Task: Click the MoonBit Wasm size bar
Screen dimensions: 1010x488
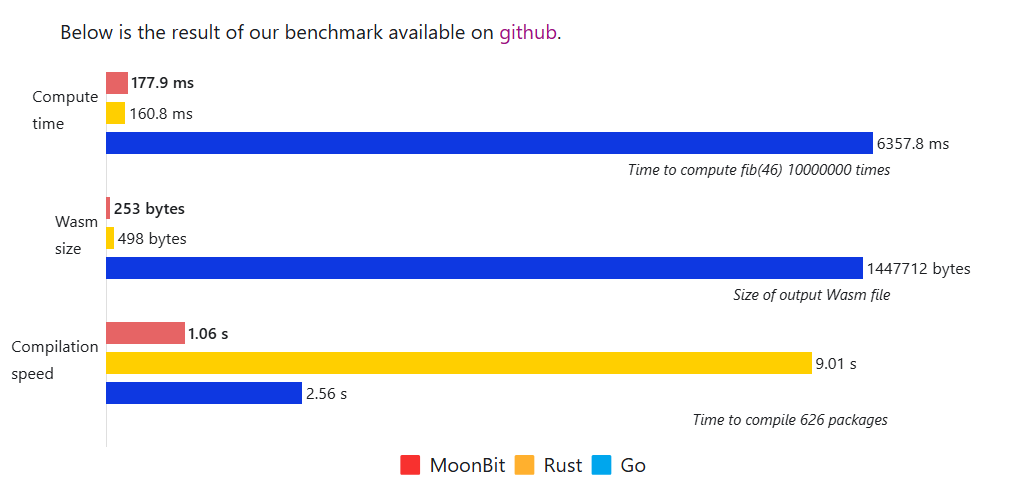Action: 108,208
